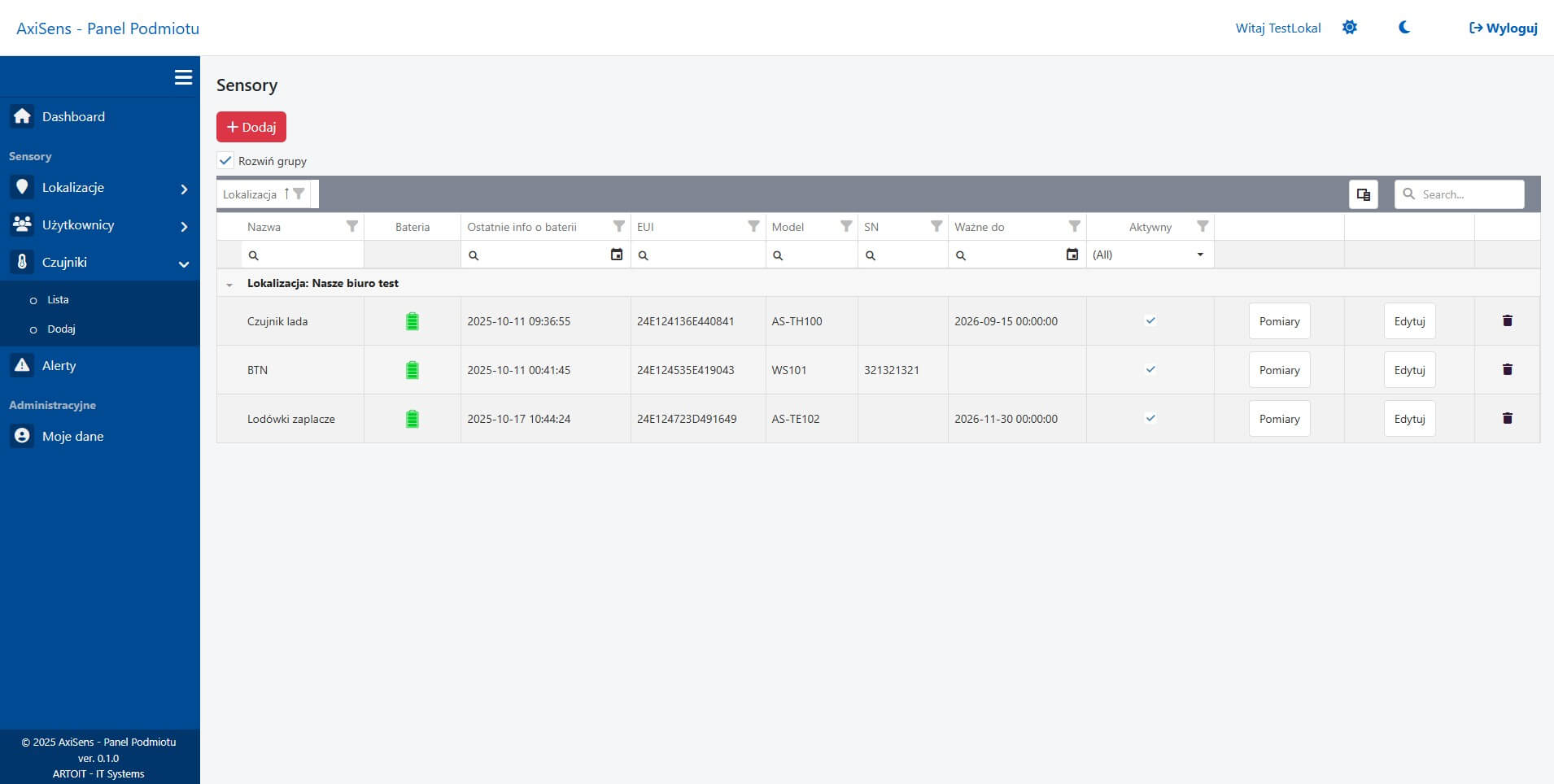Open the Dashboard menu item
1554x784 pixels.
point(73,117)
